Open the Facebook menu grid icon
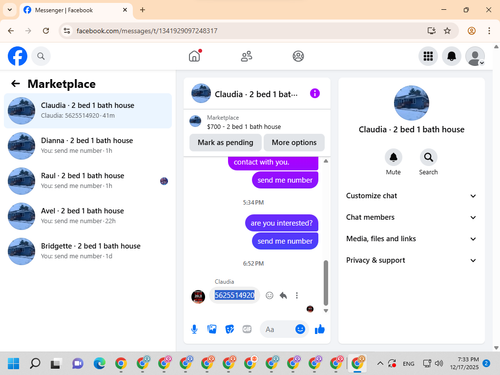This screenshot has height=375, width=500. pyautogui.click(x=428, y=56)
